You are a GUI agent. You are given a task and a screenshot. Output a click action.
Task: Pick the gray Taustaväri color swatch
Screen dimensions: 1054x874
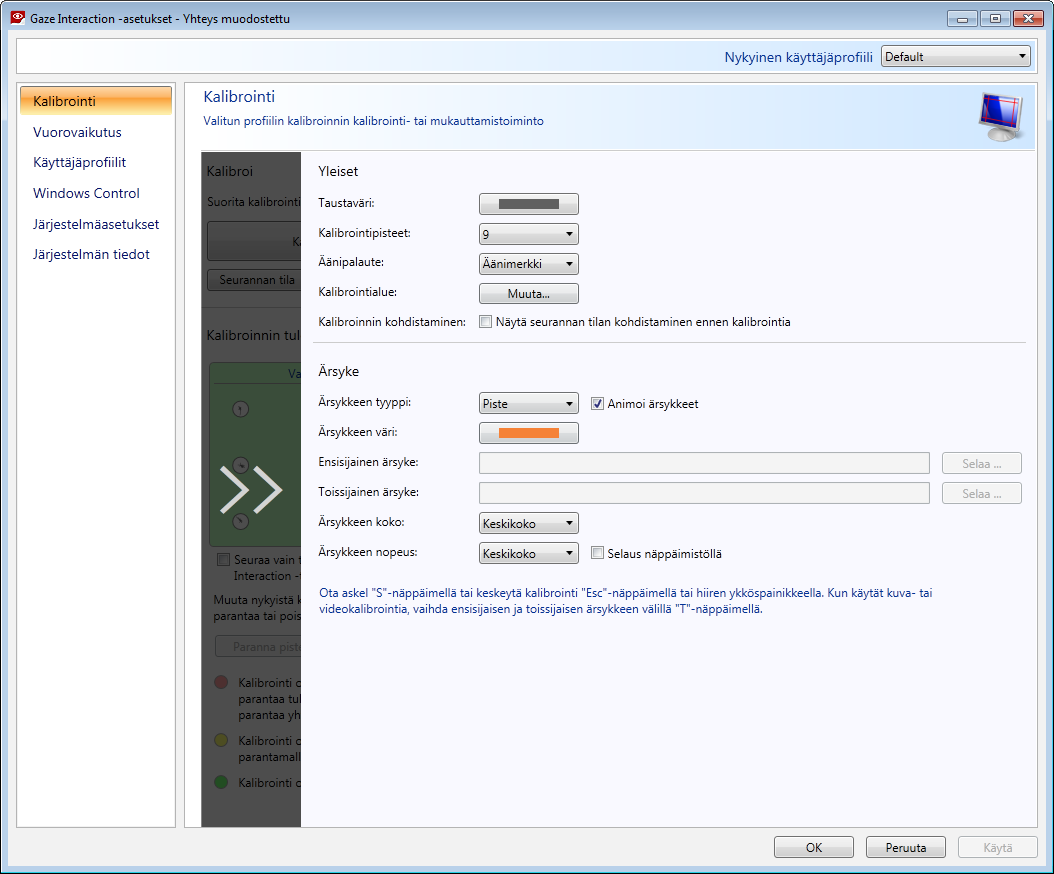coord(528,204)
